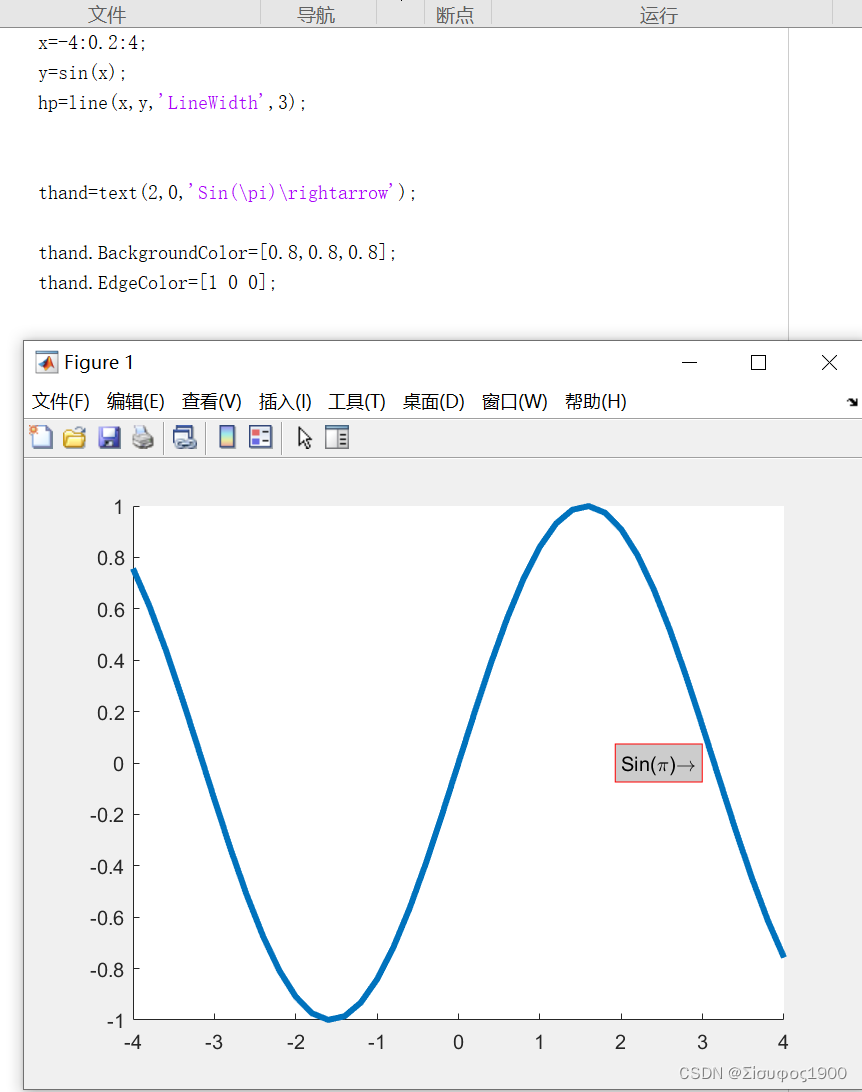Viewport: 862px width, 1092px height.
Task: Activate Edit Plot mode with the arrow icon
Action: click(303, 437)
